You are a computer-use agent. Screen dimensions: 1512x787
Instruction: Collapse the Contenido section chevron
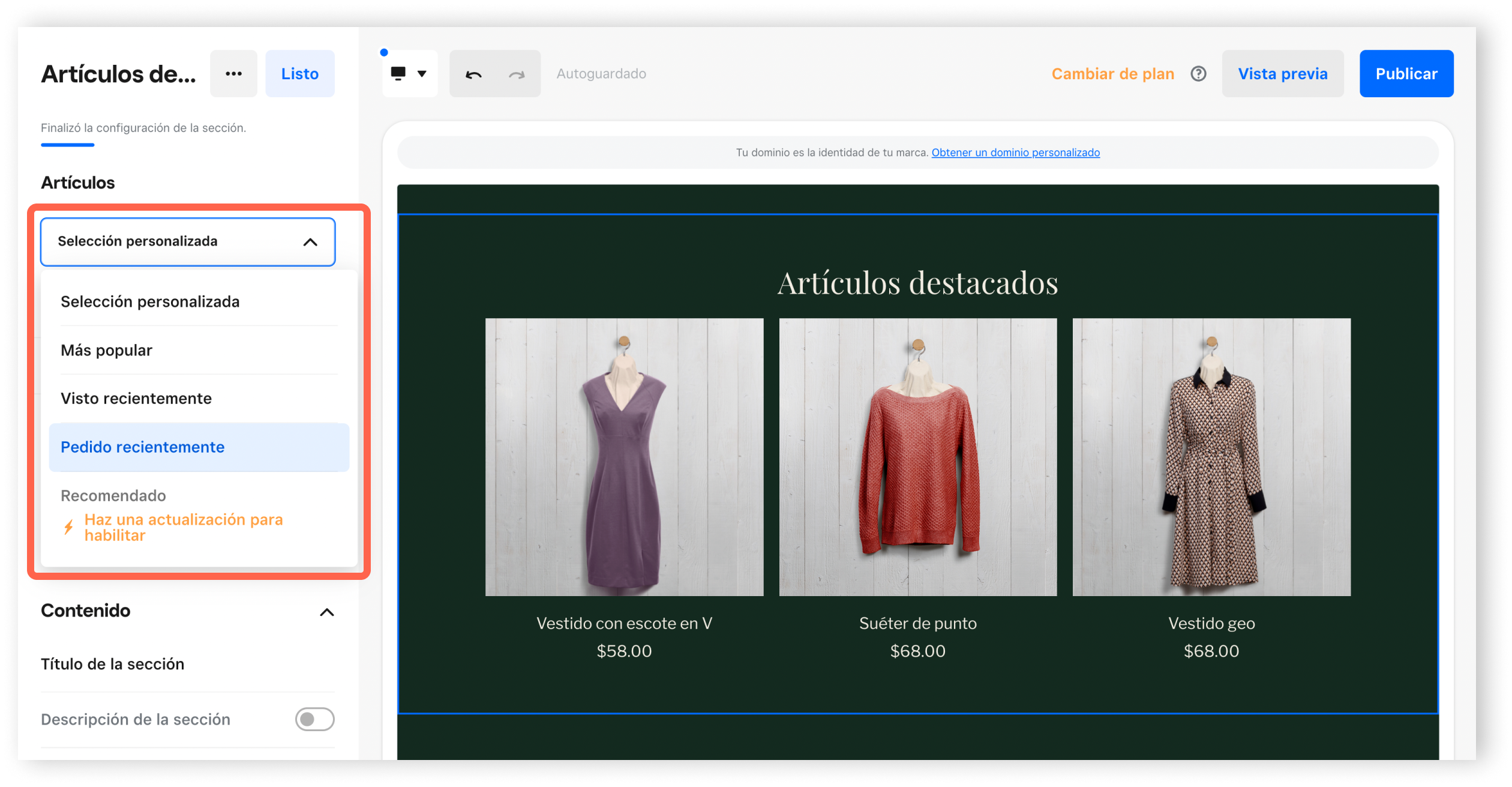326,612
